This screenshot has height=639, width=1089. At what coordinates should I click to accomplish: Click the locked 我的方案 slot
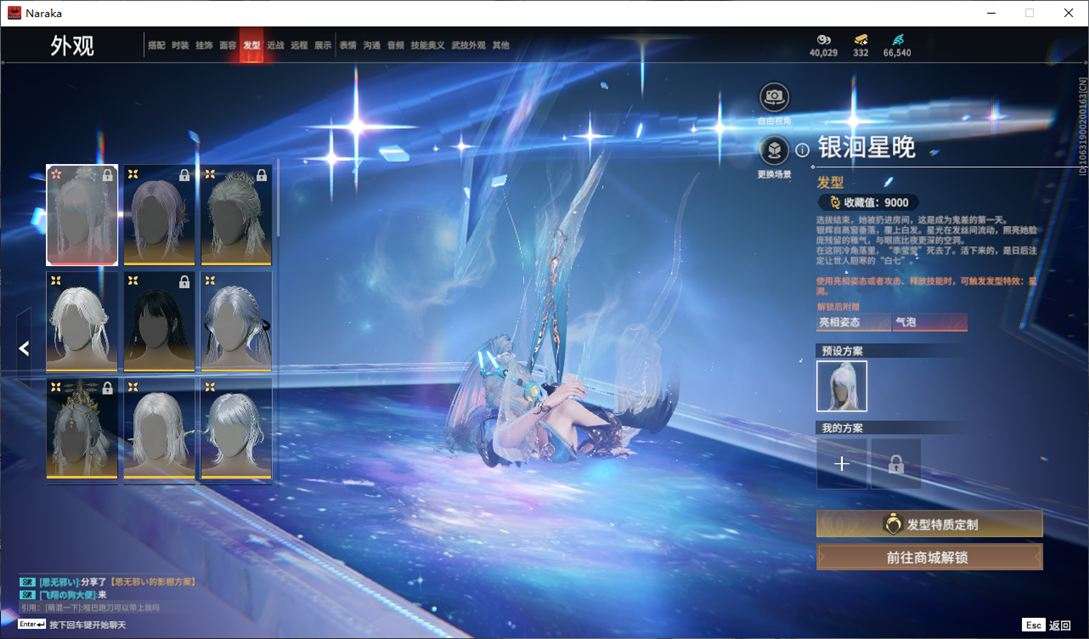[x=896, y=463]
